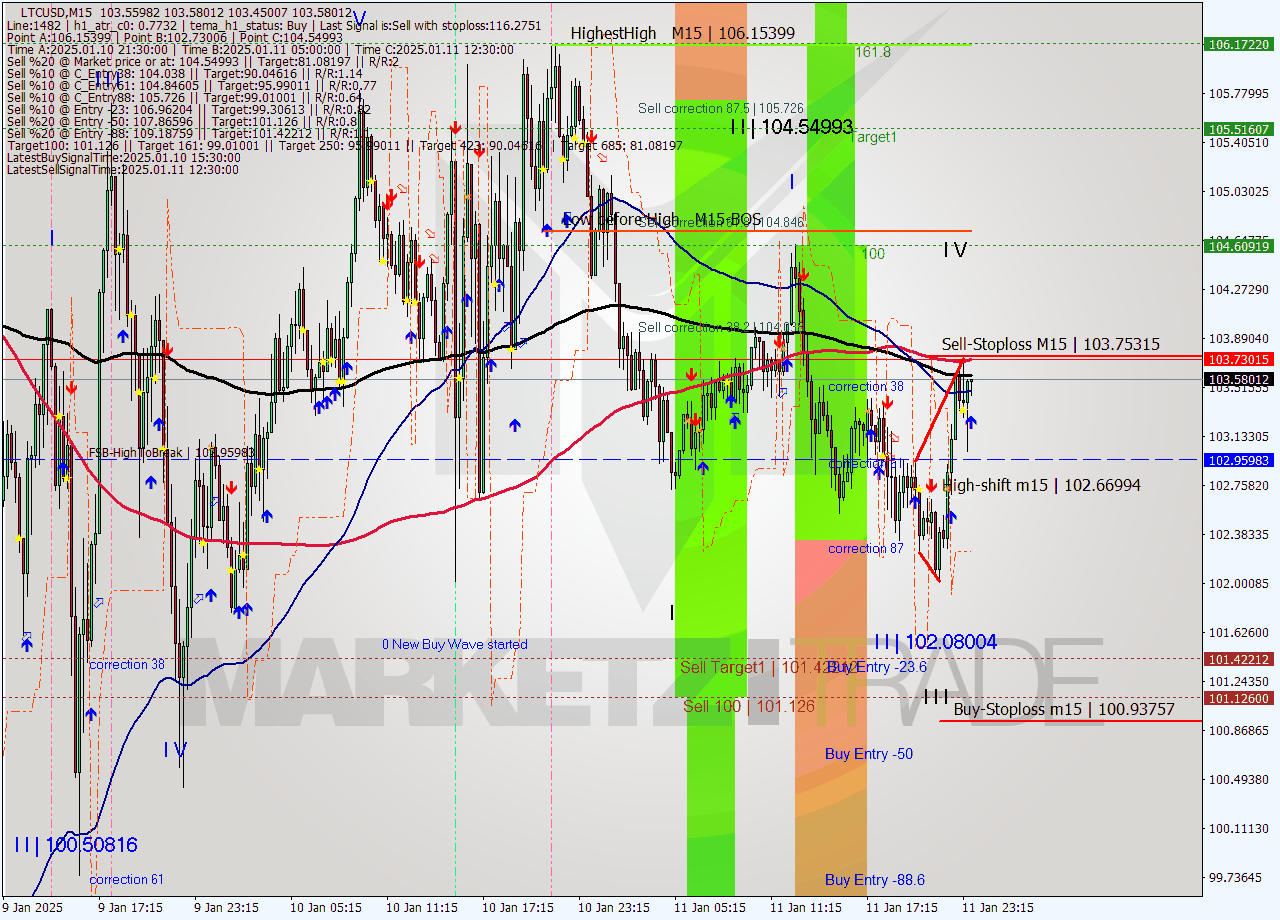The width and height of the screenshot is (1280, 920).
Task: Click the 105.77995 price scale value
Action: click(x=1239, y=93)
